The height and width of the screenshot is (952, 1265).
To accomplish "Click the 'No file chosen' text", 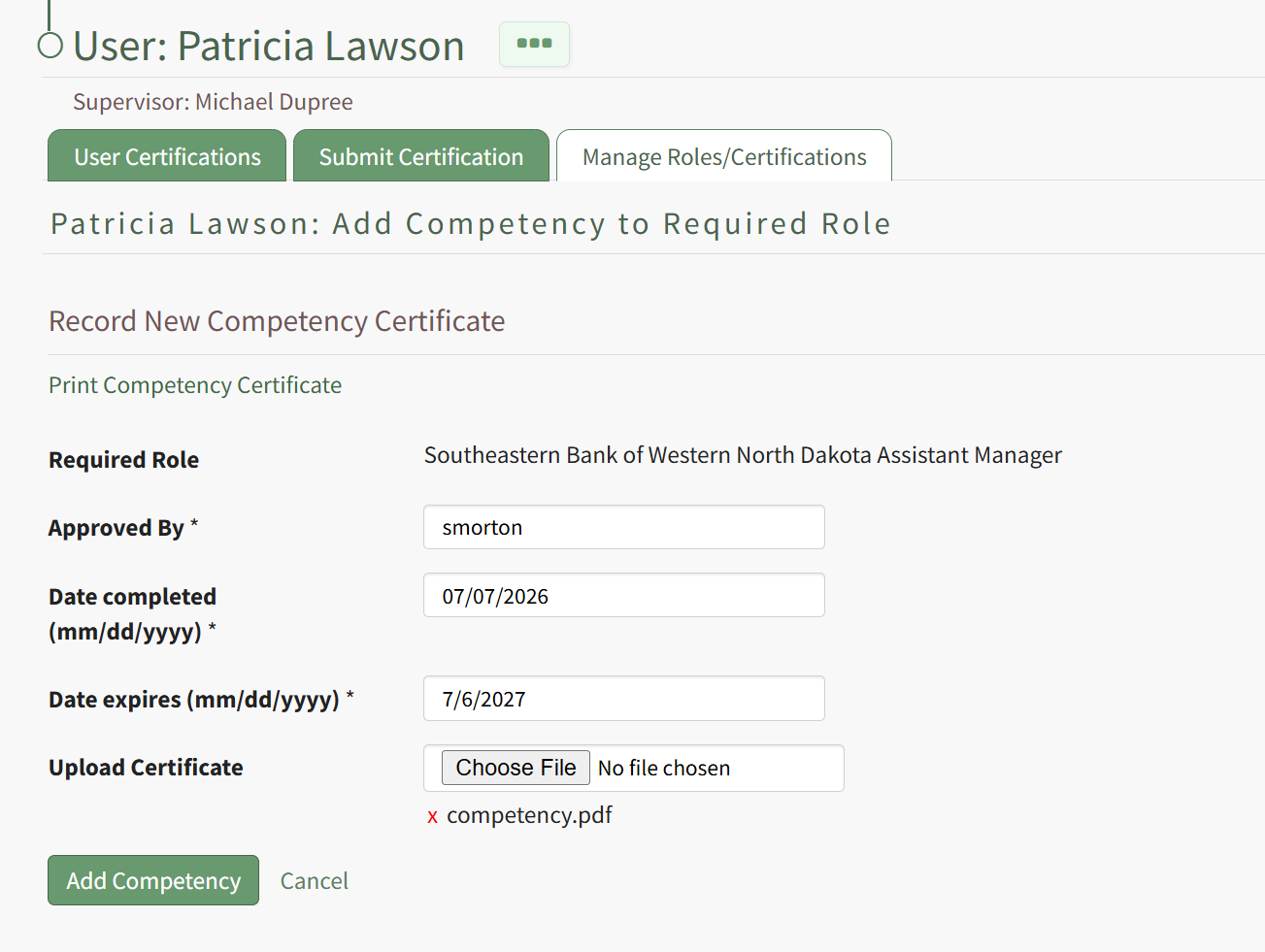I will click(664, 769).
